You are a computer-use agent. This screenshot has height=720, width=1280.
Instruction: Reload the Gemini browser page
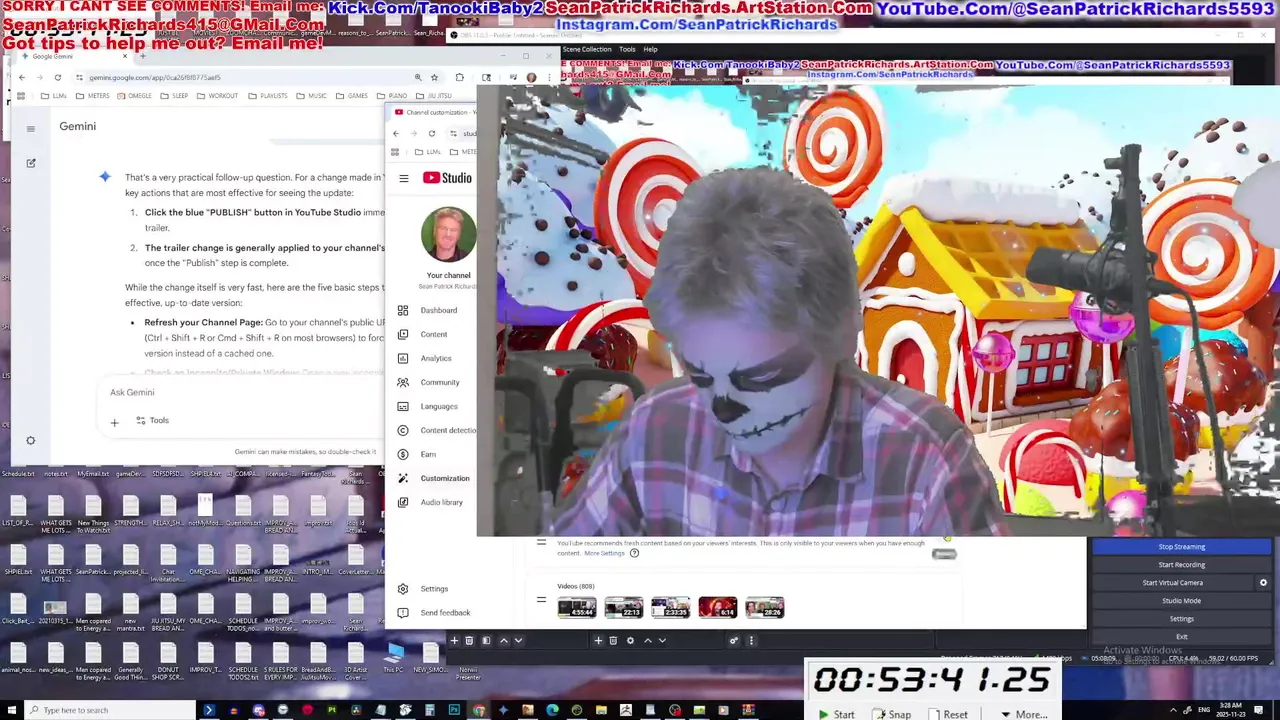coord(57,77)
